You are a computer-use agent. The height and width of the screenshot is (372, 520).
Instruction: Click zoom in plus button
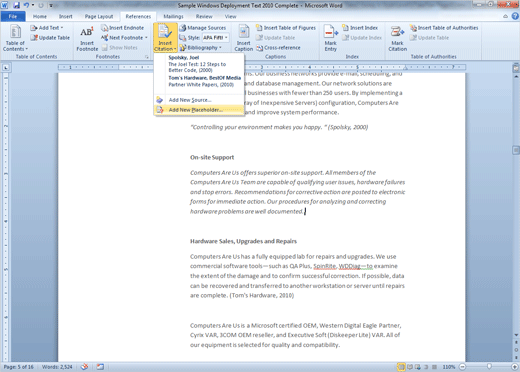click(515, 367)
